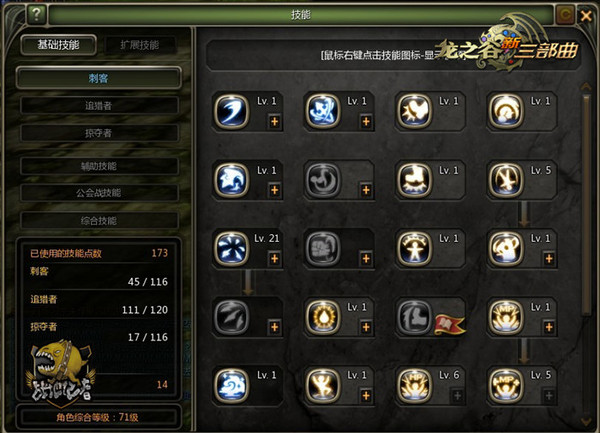Image resolution: width=600 pixels, height=433 pixels.
Task: Add a point to Lv. 21 skill
Action: click(x=274, y=259)
